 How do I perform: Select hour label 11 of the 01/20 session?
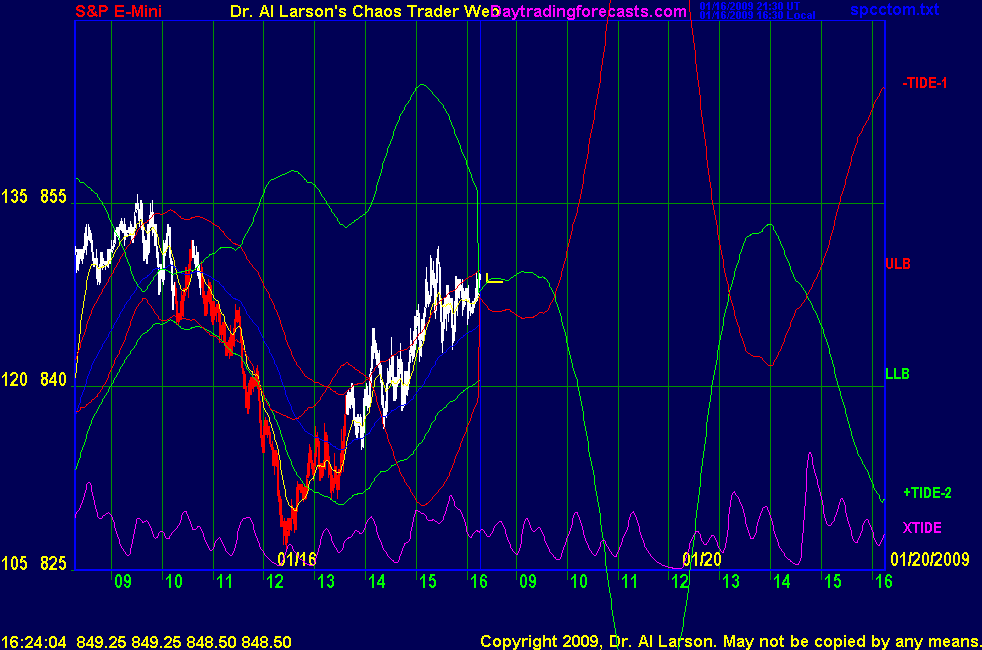tap(629, 582)
